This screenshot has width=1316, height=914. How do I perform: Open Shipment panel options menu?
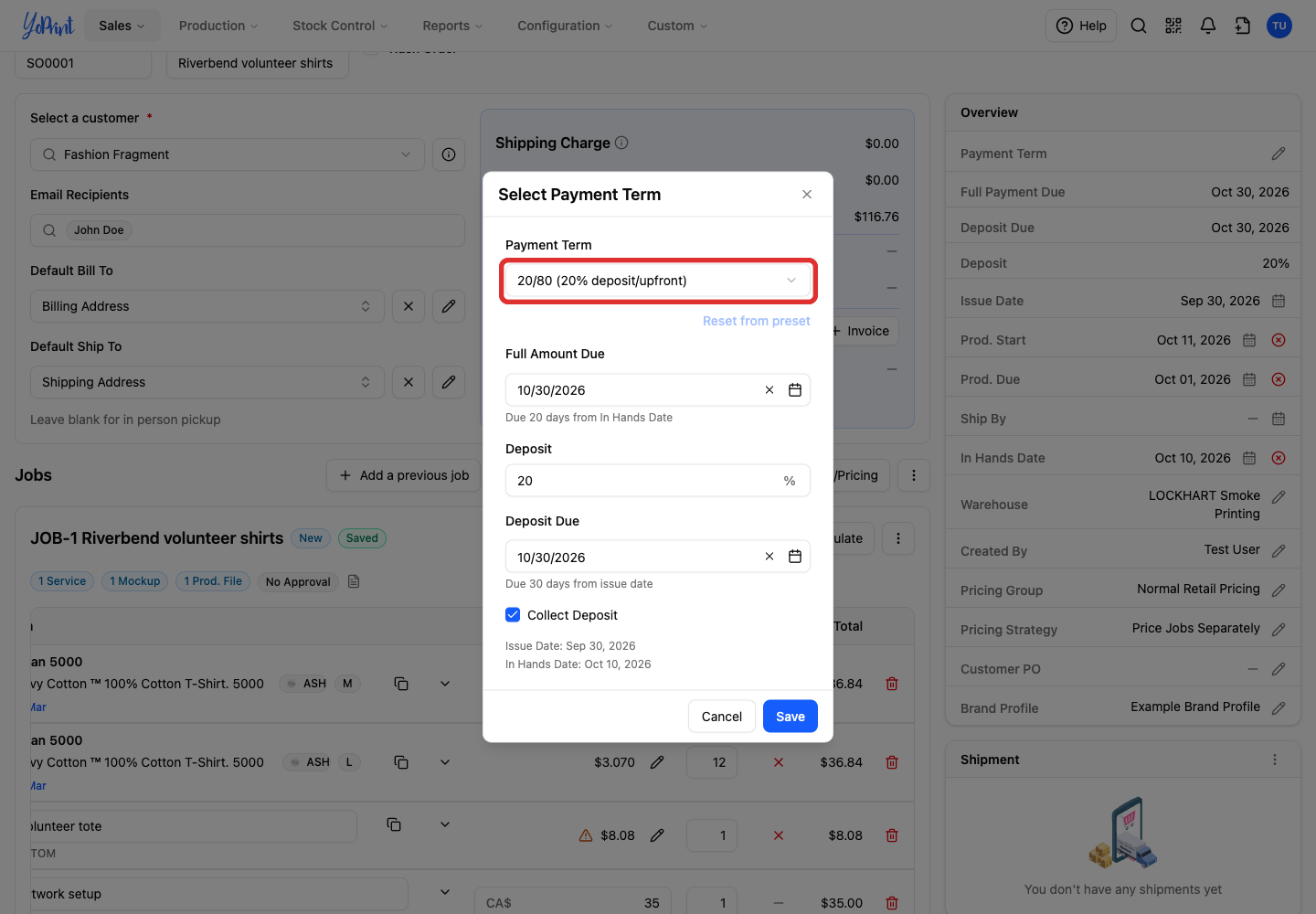point(1275,760)
